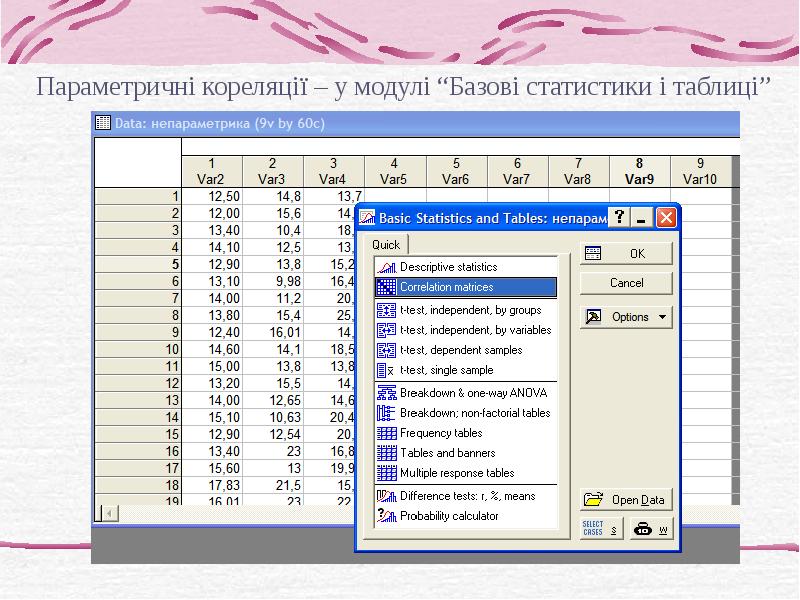Open Data button in dialog

[x=627, y=500]
